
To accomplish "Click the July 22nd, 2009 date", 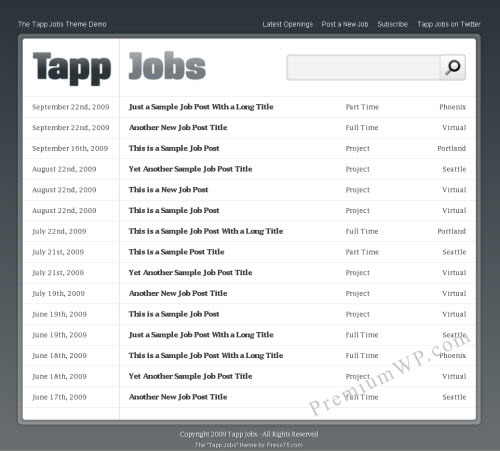I will tap(59, 231).
